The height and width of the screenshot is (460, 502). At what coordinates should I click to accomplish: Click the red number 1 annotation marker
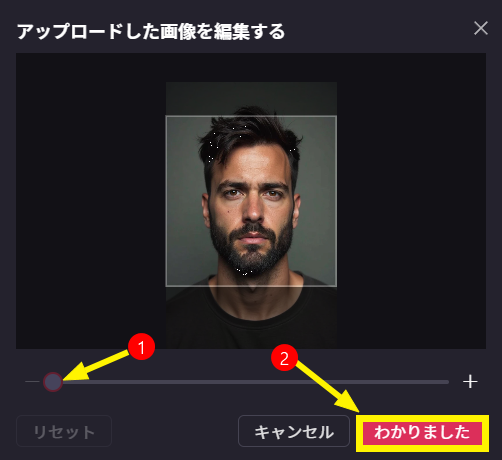141,347
